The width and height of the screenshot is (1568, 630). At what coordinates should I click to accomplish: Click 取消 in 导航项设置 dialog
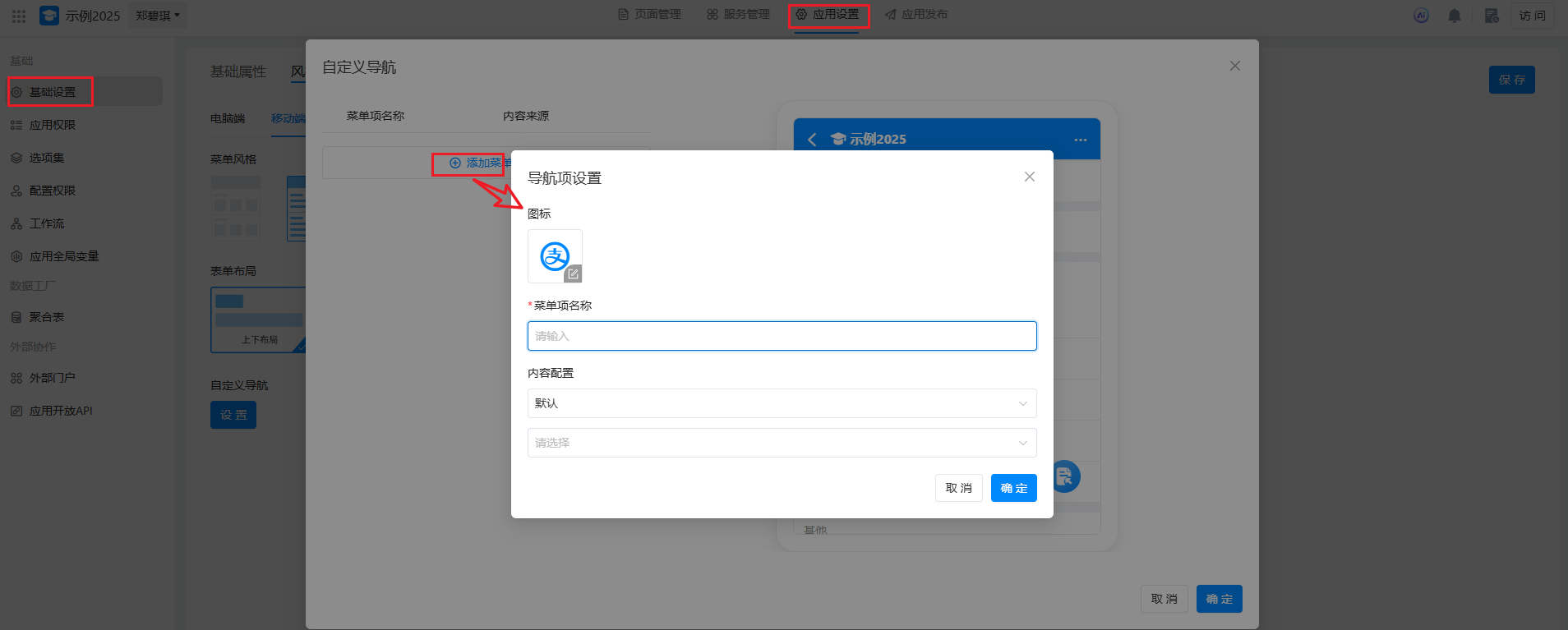pos(958,488)
